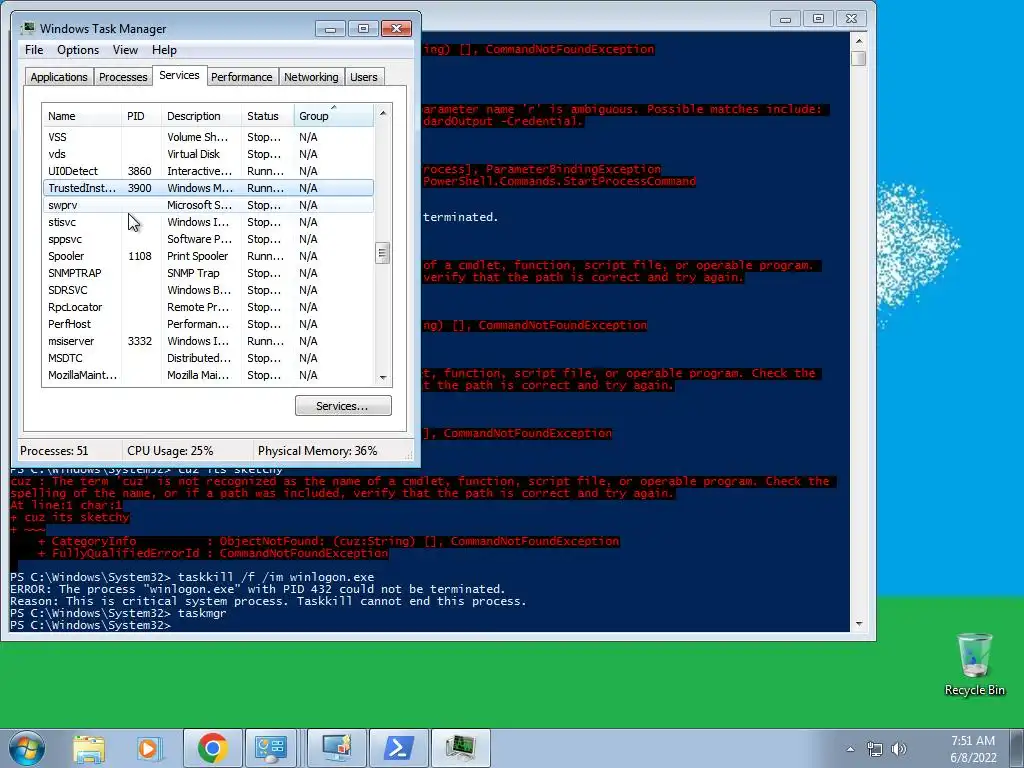Open the Help menu in Task Manager
1024x768 pixels.
click(164, 50)
